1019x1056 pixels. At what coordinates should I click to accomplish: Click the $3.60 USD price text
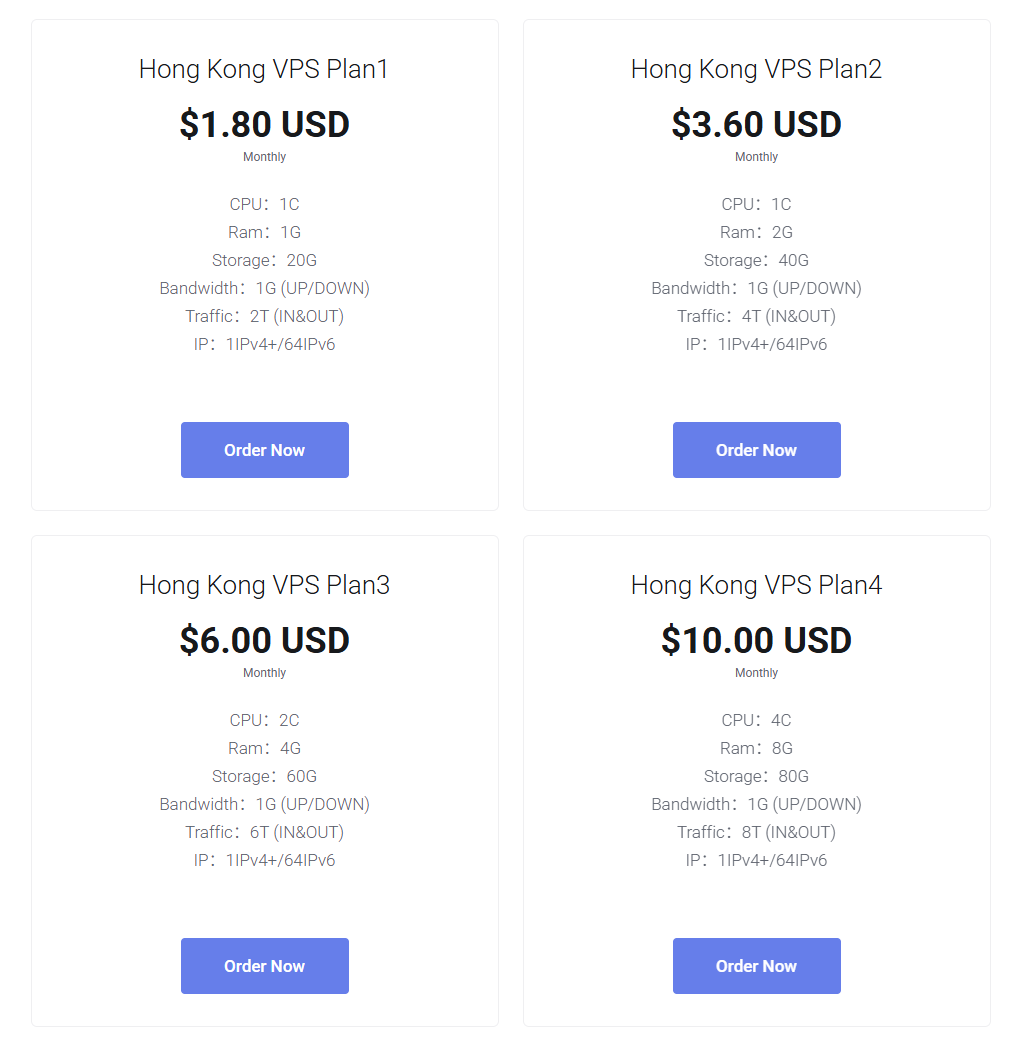coord(756,124)
